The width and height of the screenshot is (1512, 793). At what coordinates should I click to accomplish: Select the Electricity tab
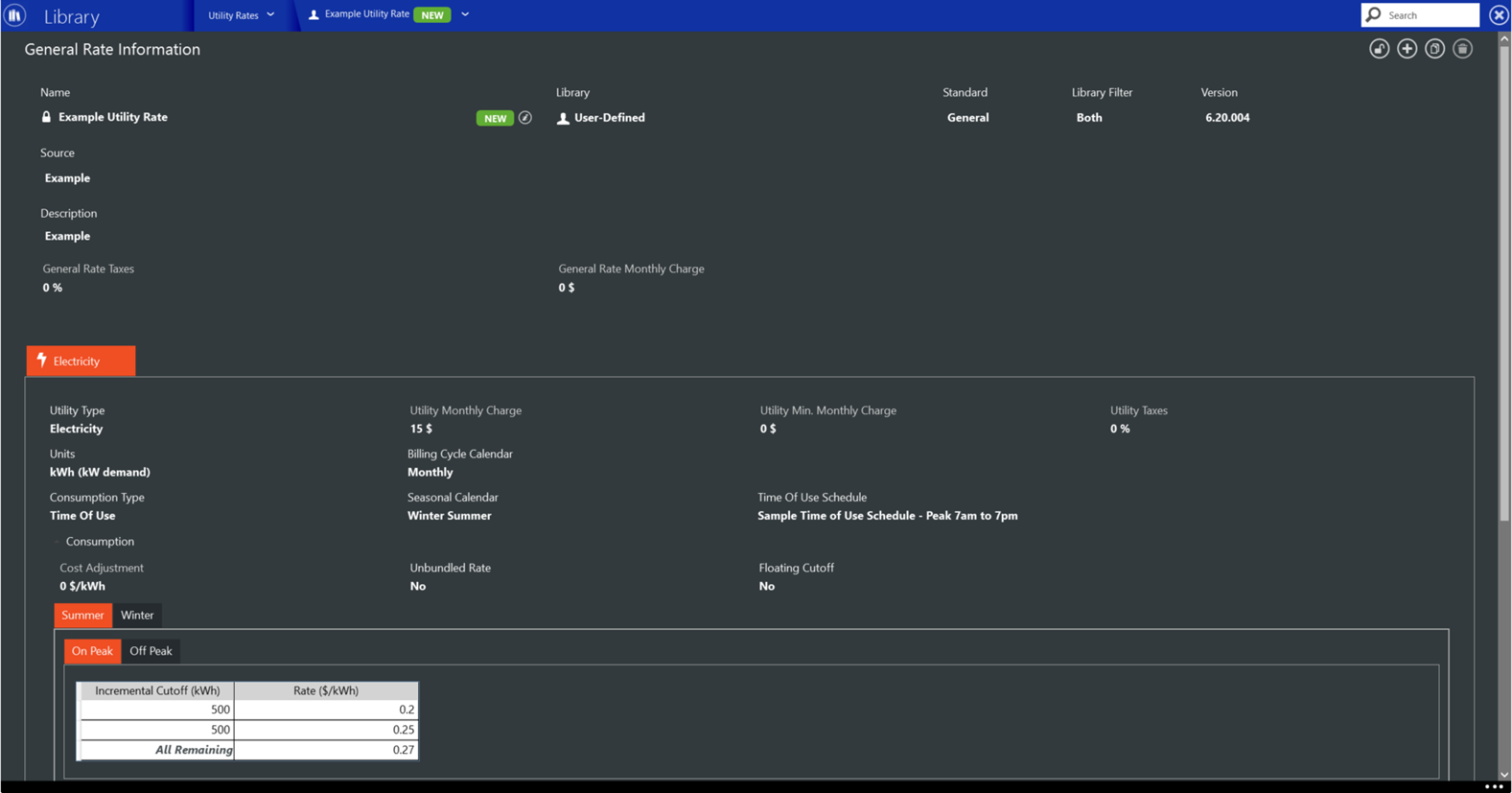(x=81, y=361)
